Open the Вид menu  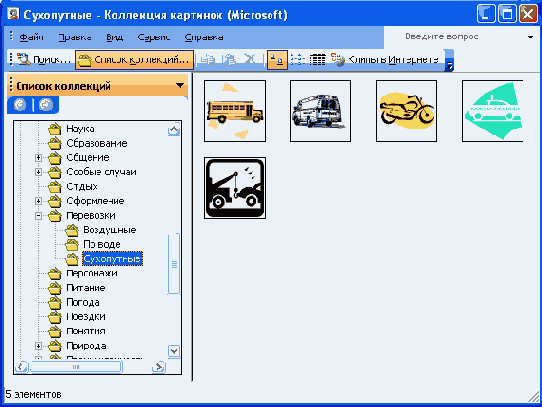114,37
